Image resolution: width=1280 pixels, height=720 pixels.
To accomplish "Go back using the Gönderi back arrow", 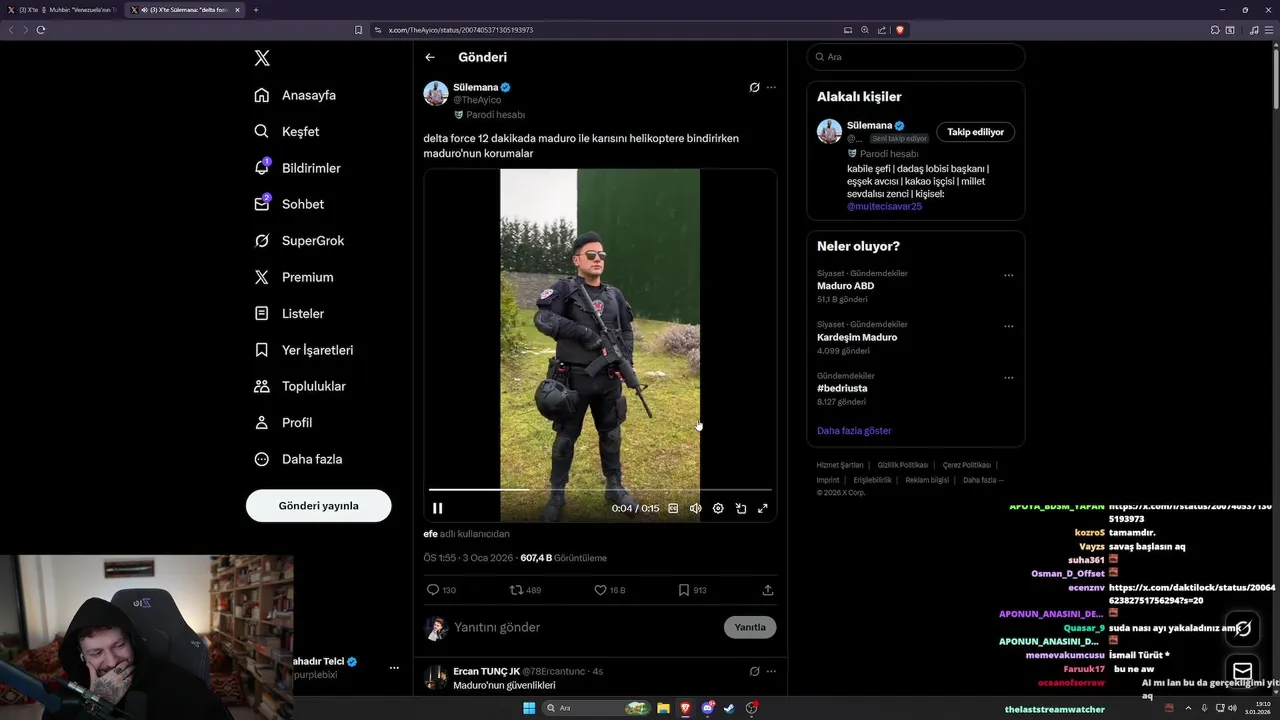I will click(430, 58).
